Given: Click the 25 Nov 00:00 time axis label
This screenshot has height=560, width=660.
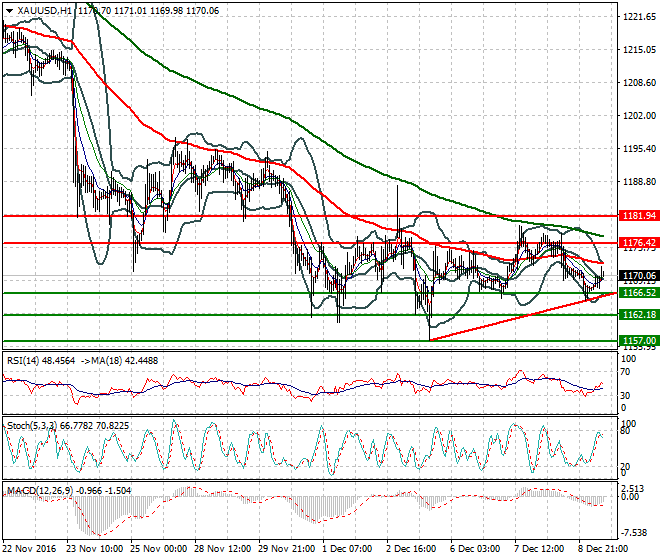Looking at the screenshot, I should [159, 549].
